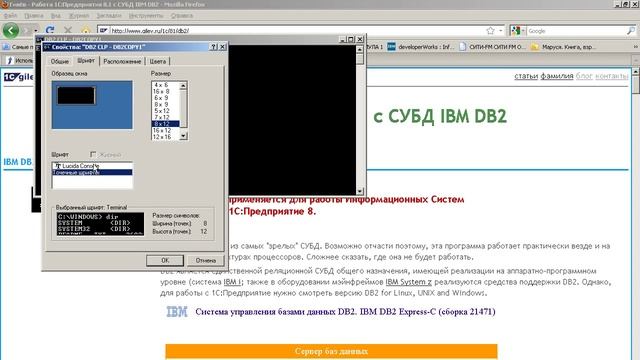Click the orange Сервер баз данных banner
The height and width of the screenshot is (360, 640).
pyautogui.click(x=331, y=351)
